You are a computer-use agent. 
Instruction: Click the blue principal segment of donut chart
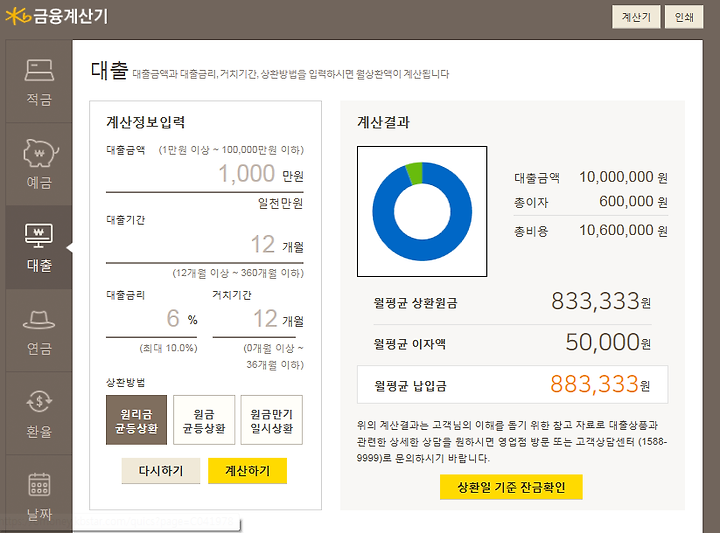422,248
